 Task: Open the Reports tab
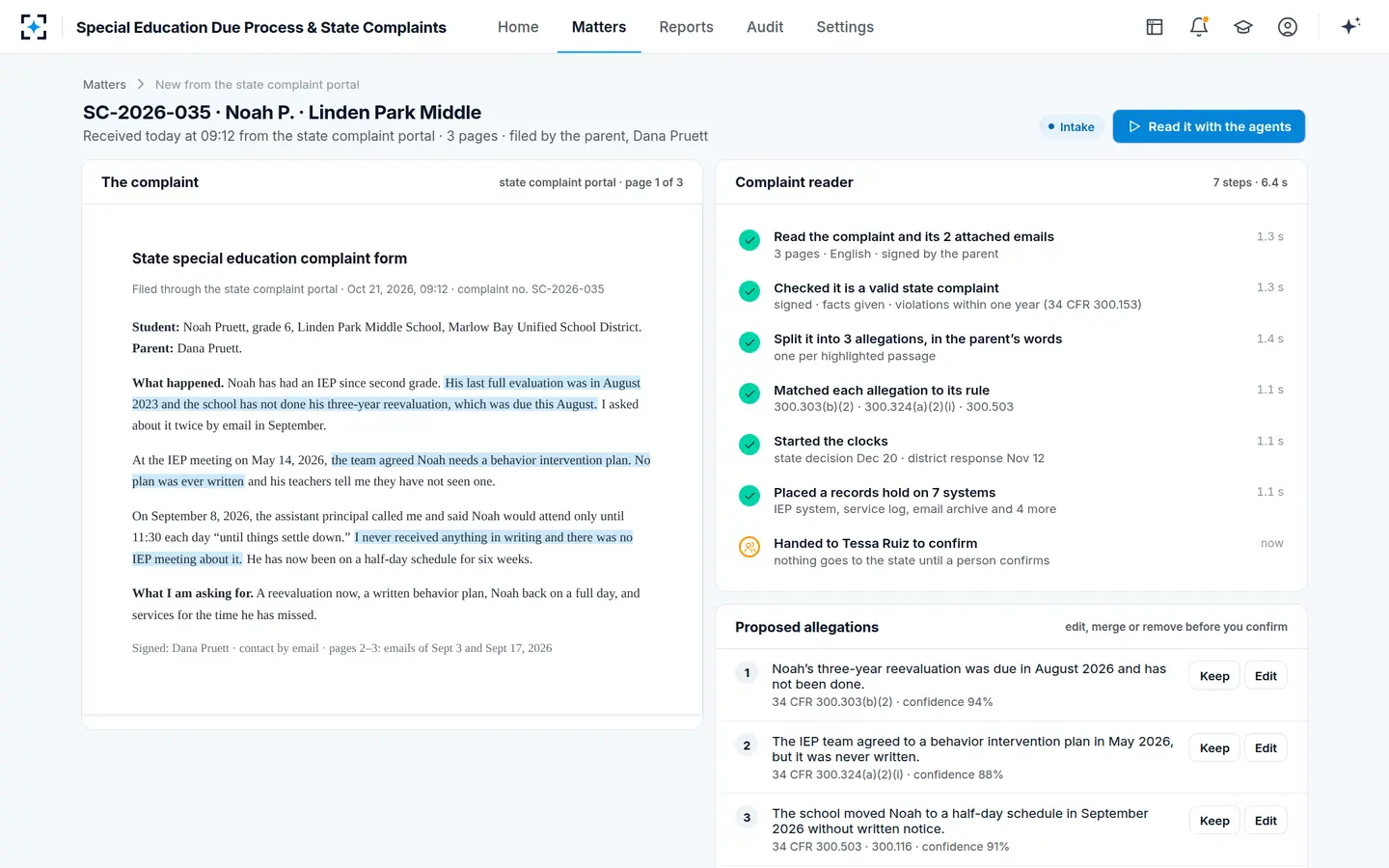coord(686,27)
